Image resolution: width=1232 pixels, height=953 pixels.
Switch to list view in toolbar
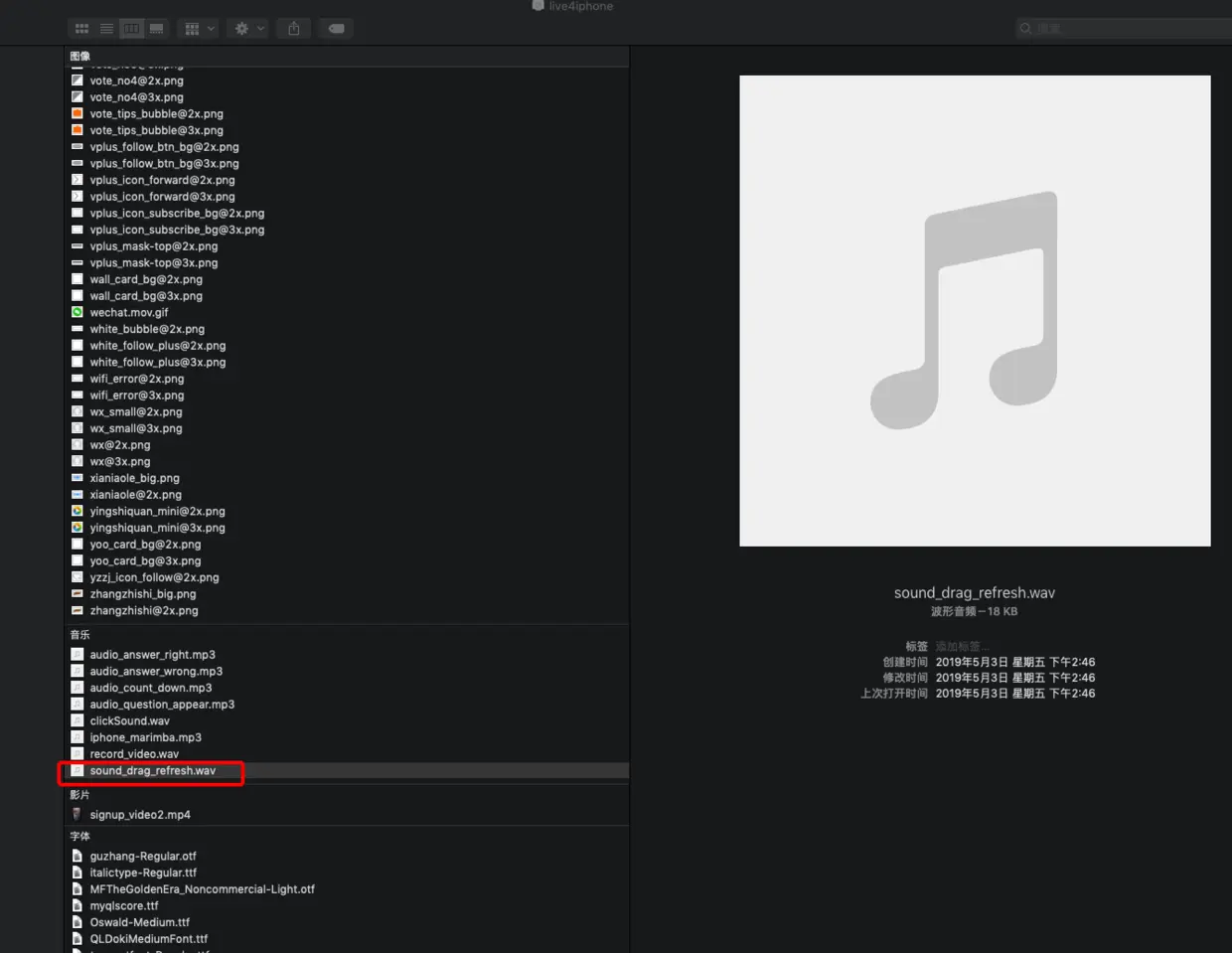tap(106, 29)
